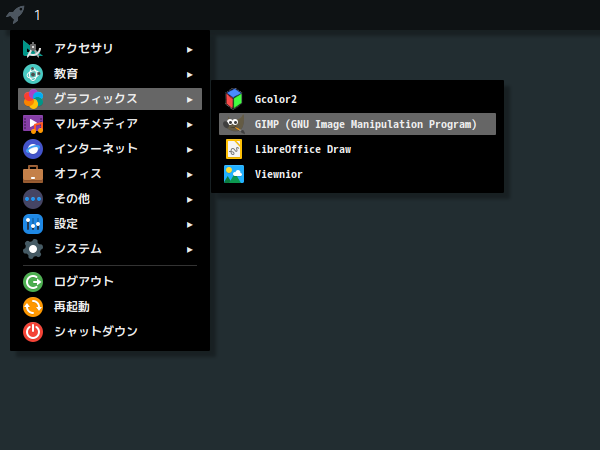Screen dimensions: 600x450
Task: Click the オフィス briefcase icon
Action: [33, 174]
